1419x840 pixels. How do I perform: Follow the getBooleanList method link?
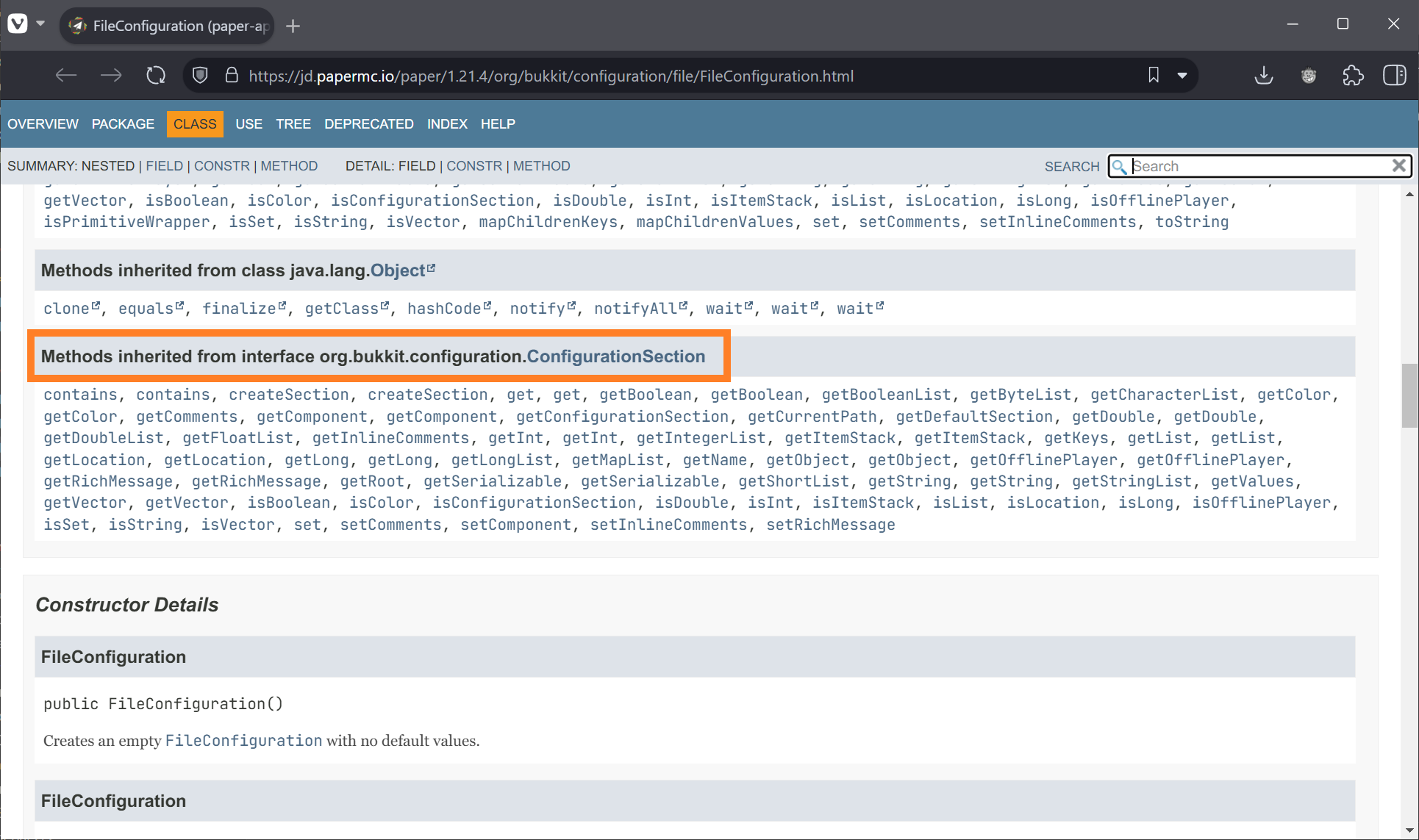pyautogui.click(x=886, y=395)
